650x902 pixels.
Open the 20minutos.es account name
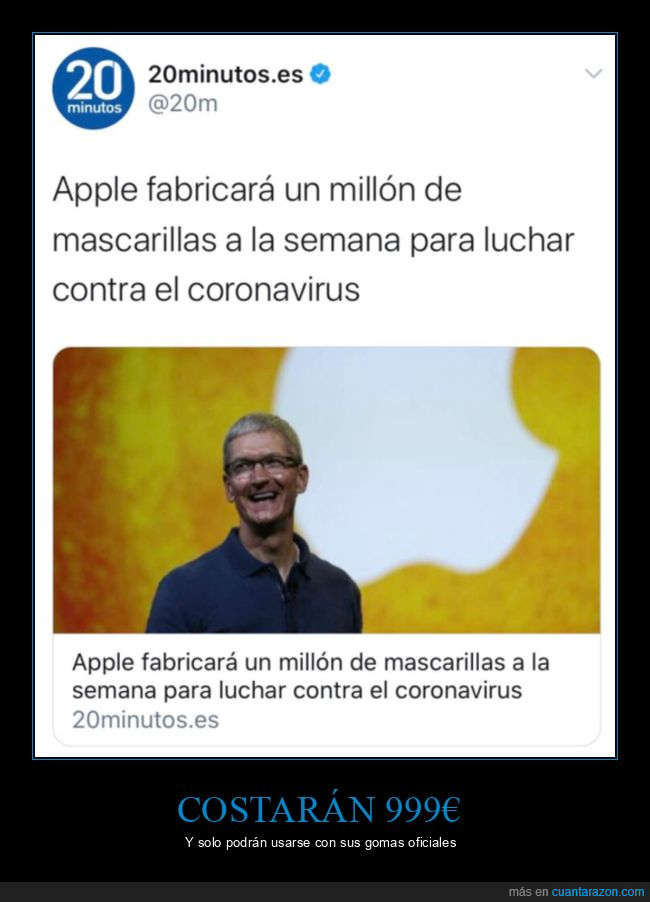pos(225,74)
